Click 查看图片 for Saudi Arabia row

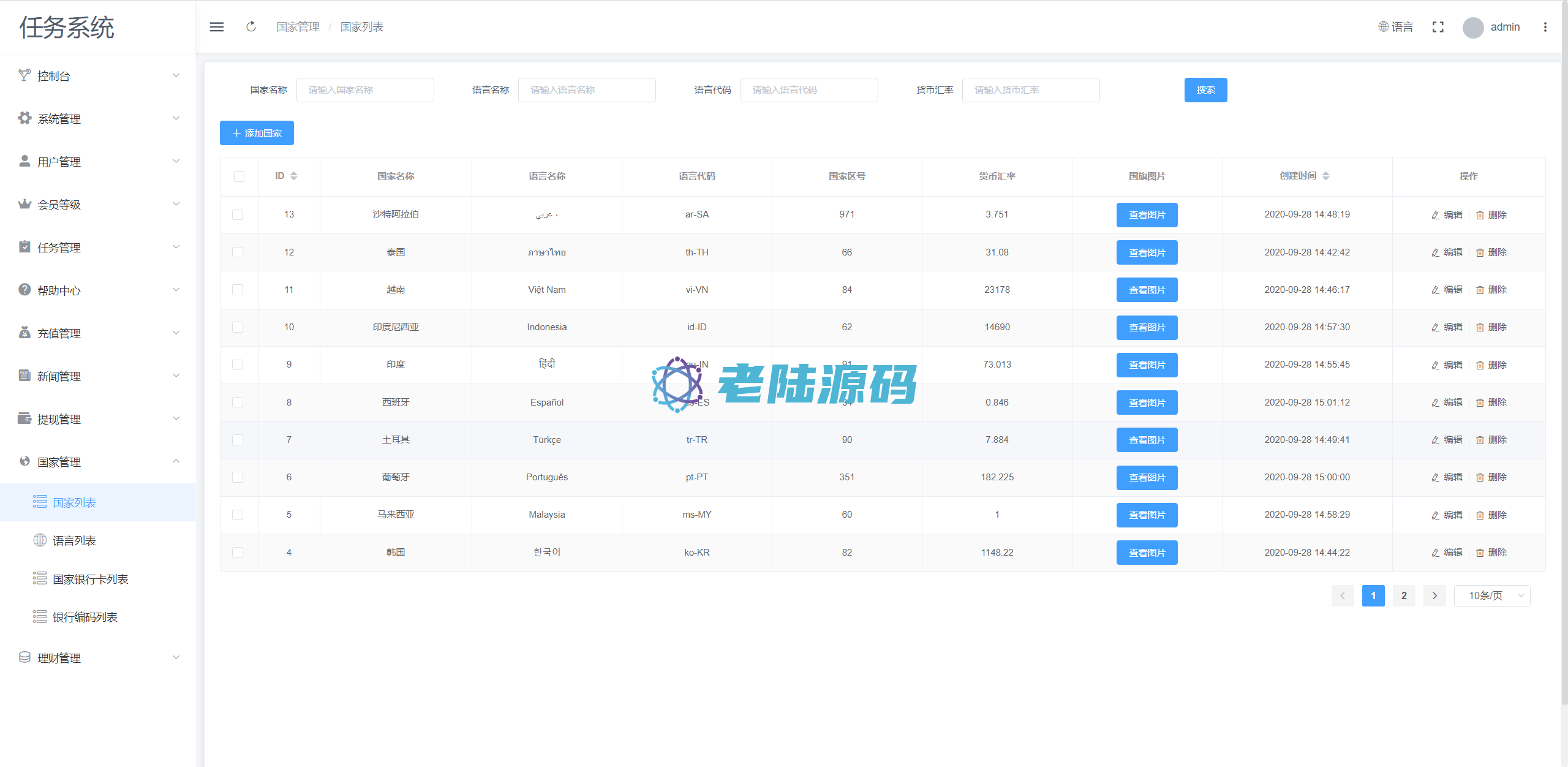[1147, 215]
